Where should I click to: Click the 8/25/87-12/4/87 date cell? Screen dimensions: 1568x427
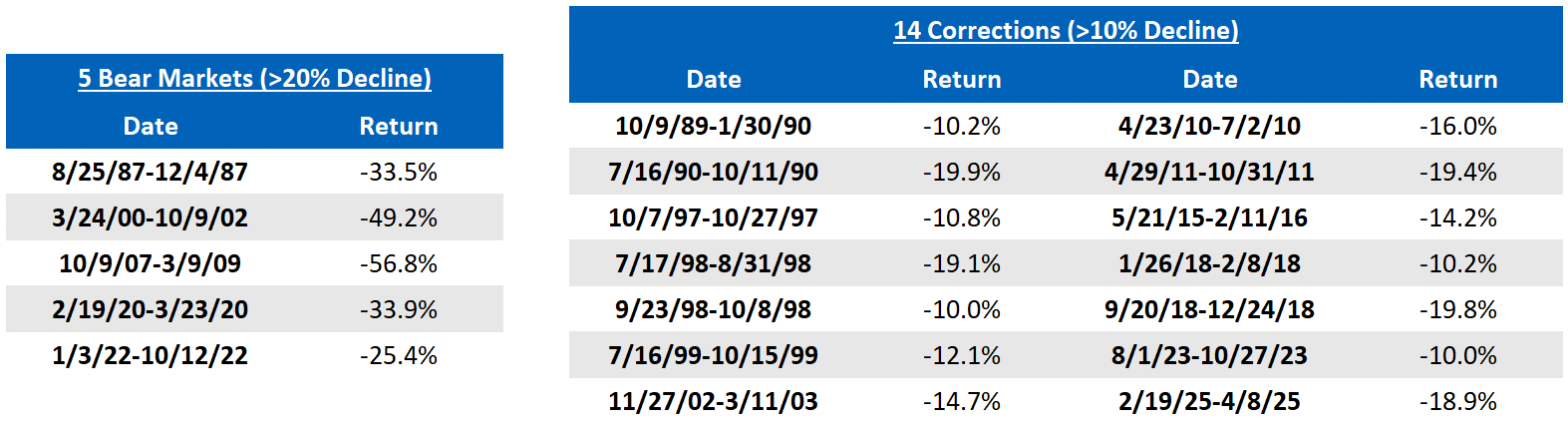150,172
